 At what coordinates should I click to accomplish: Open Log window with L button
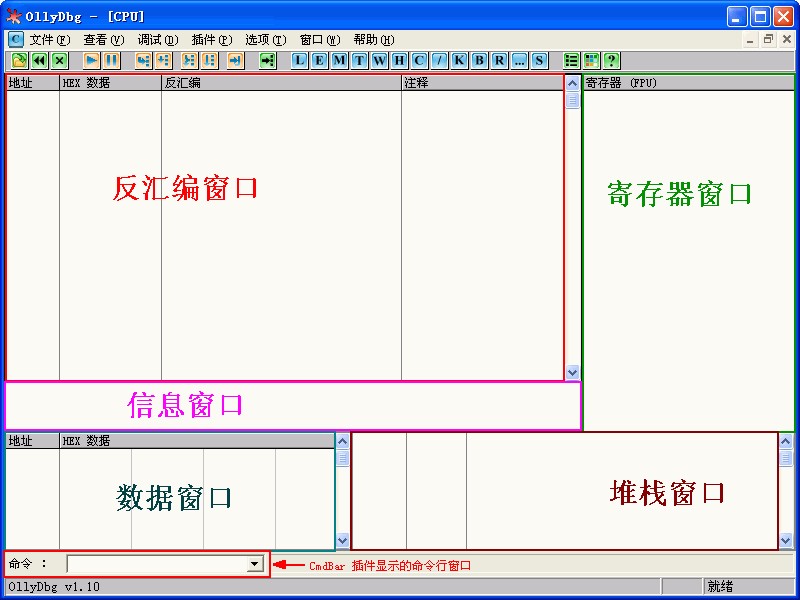(299, 61)
